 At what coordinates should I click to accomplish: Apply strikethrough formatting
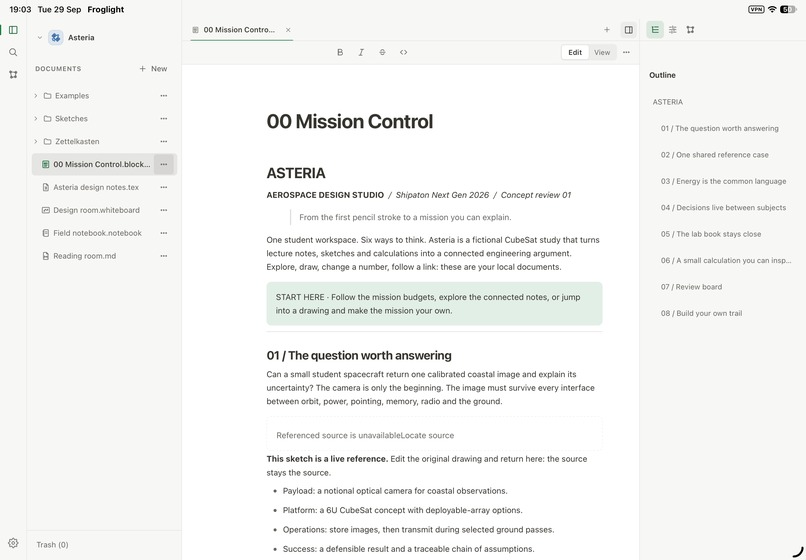click(x=382, y=52)
